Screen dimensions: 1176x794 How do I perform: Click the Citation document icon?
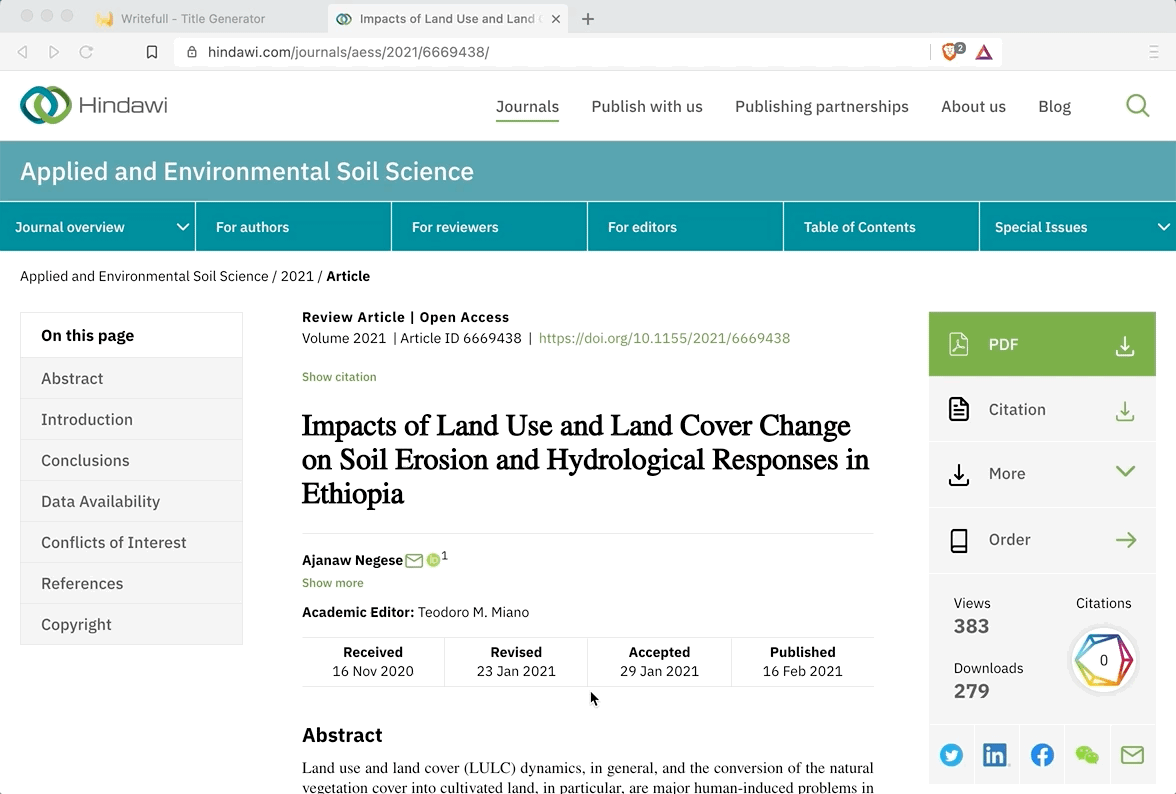tap(958, 409)
